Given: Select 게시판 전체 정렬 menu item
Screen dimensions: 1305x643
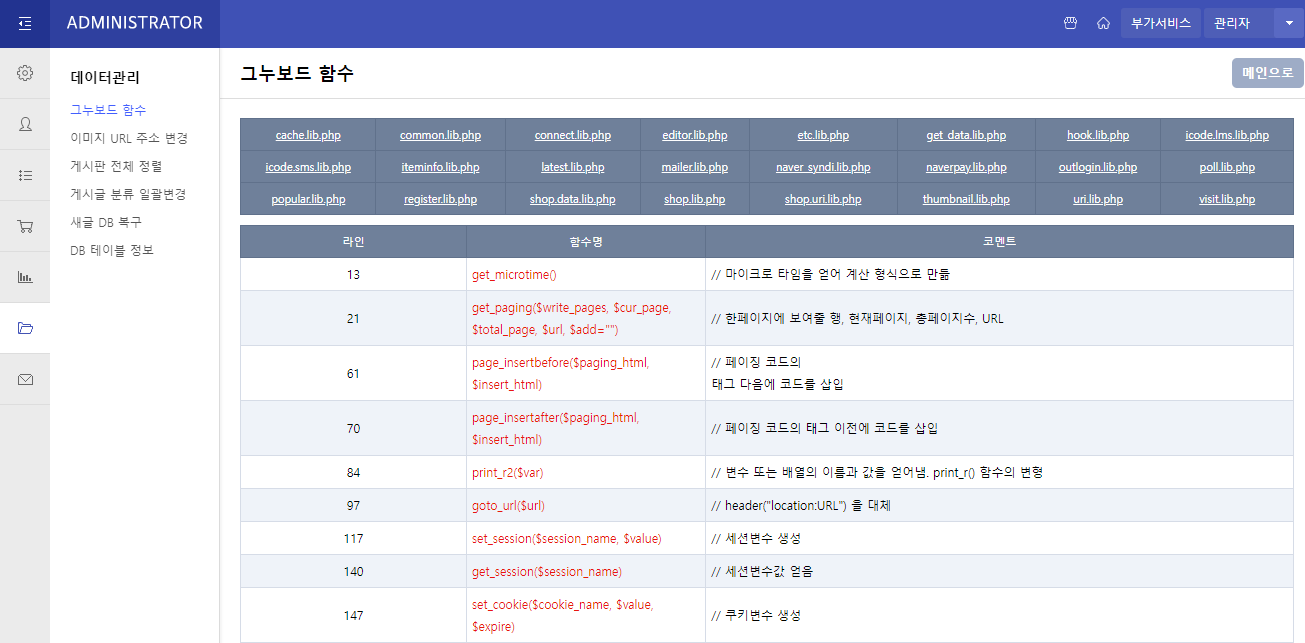Looking at the screenshot, I should pos(116,166).
